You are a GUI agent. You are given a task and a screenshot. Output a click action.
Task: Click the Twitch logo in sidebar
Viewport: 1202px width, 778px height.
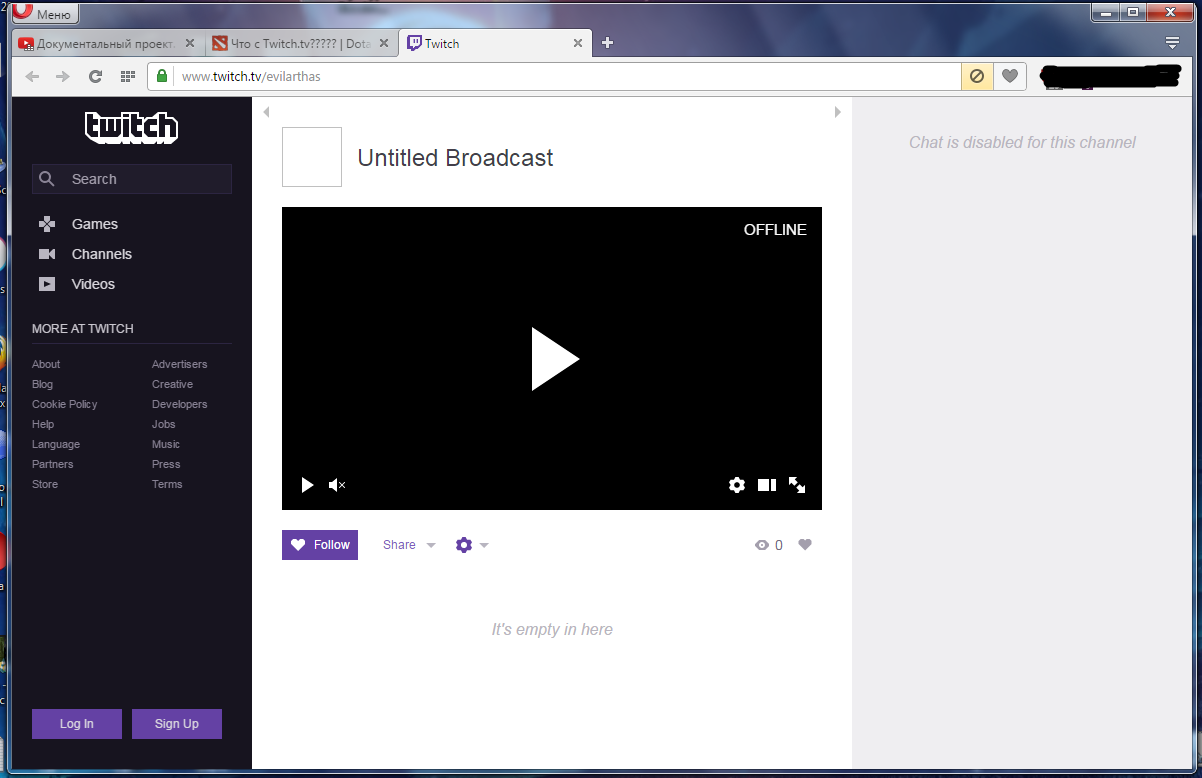(131, 127)
